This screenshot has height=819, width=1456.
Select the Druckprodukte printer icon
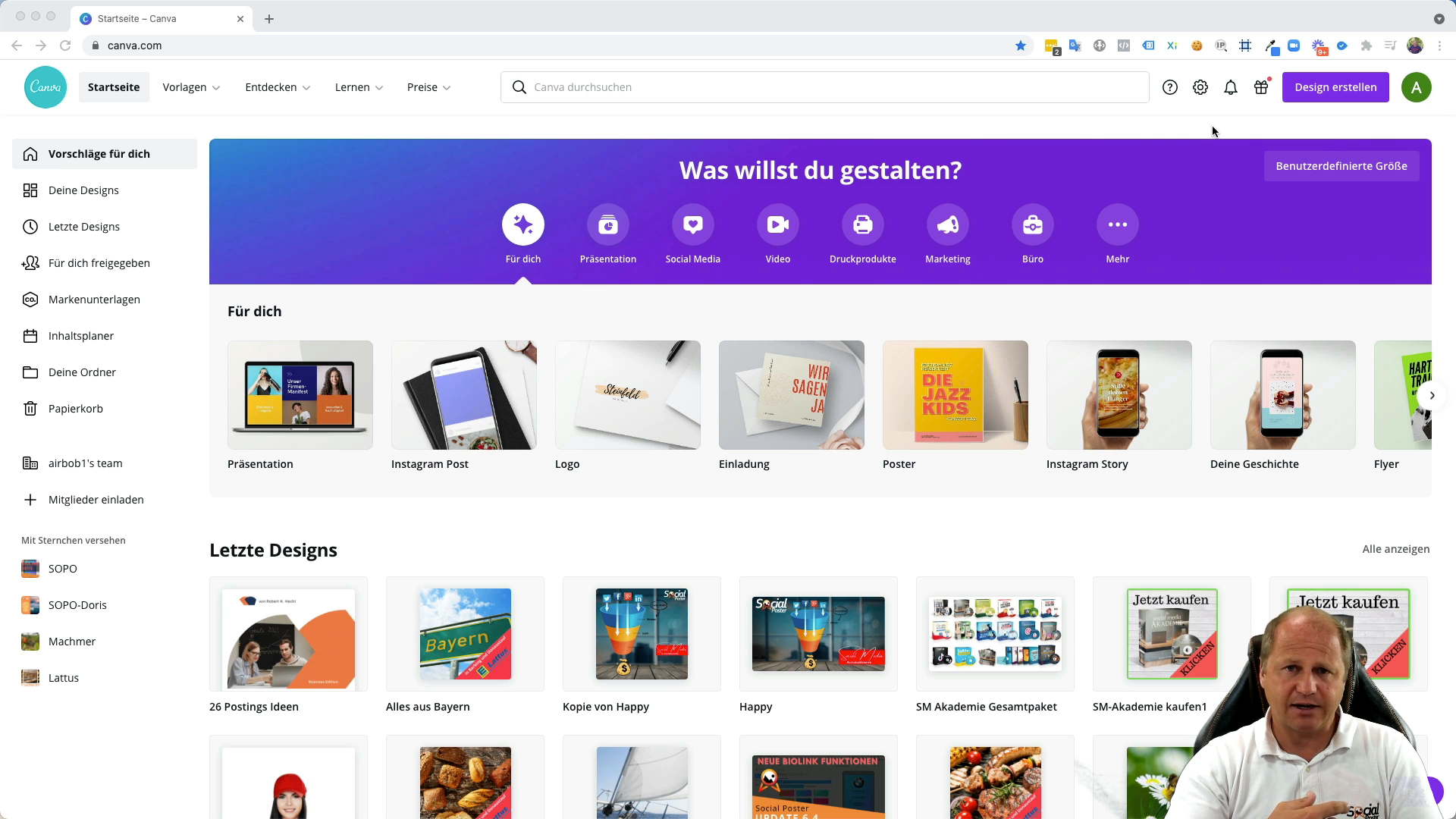click(x=863, y=224)
